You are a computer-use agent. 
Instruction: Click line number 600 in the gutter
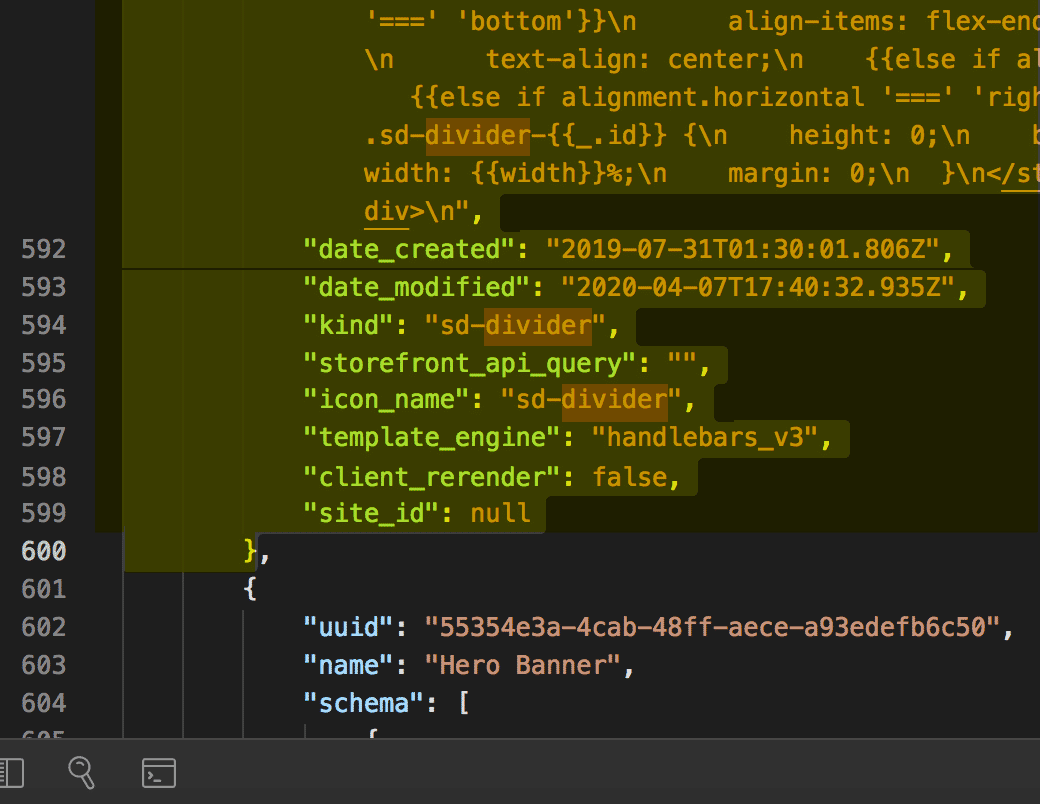click(x=44, y=551)
